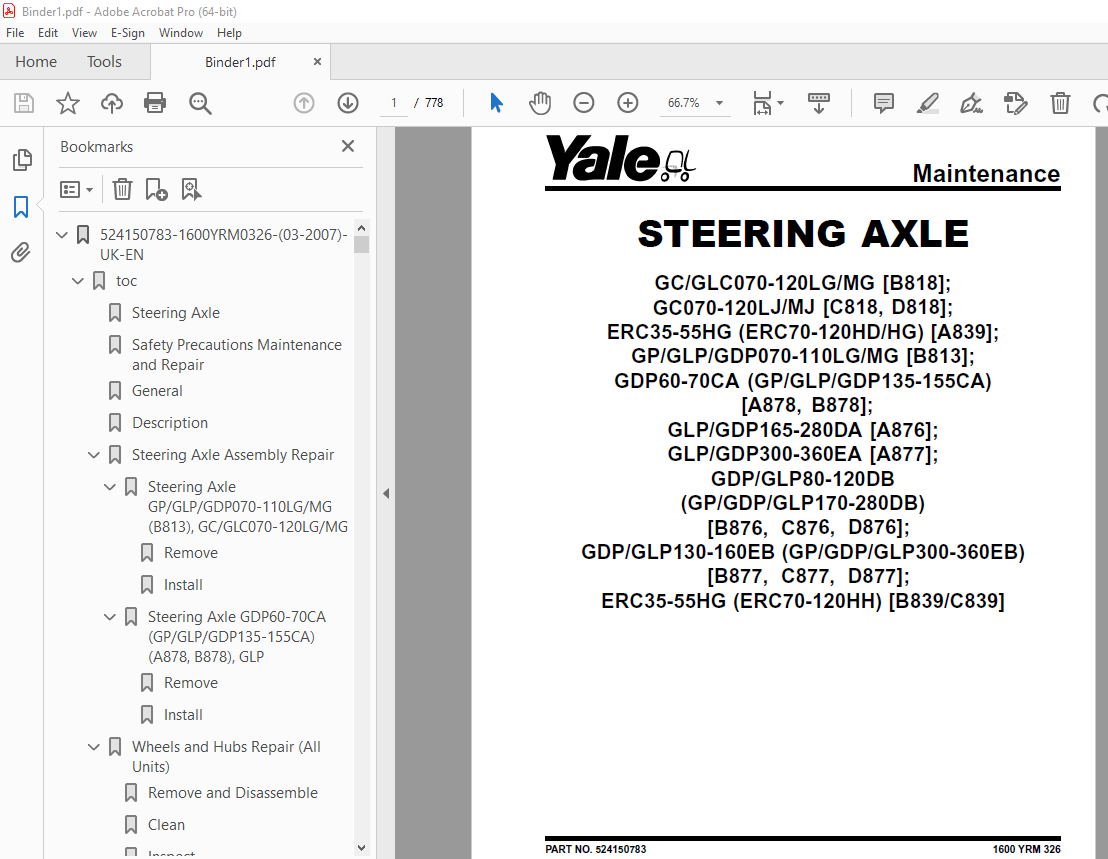This screenshot has height=859, width=1108.
Task: Toggle scrolling mode keyboard icon
Action: pos(819,103)
